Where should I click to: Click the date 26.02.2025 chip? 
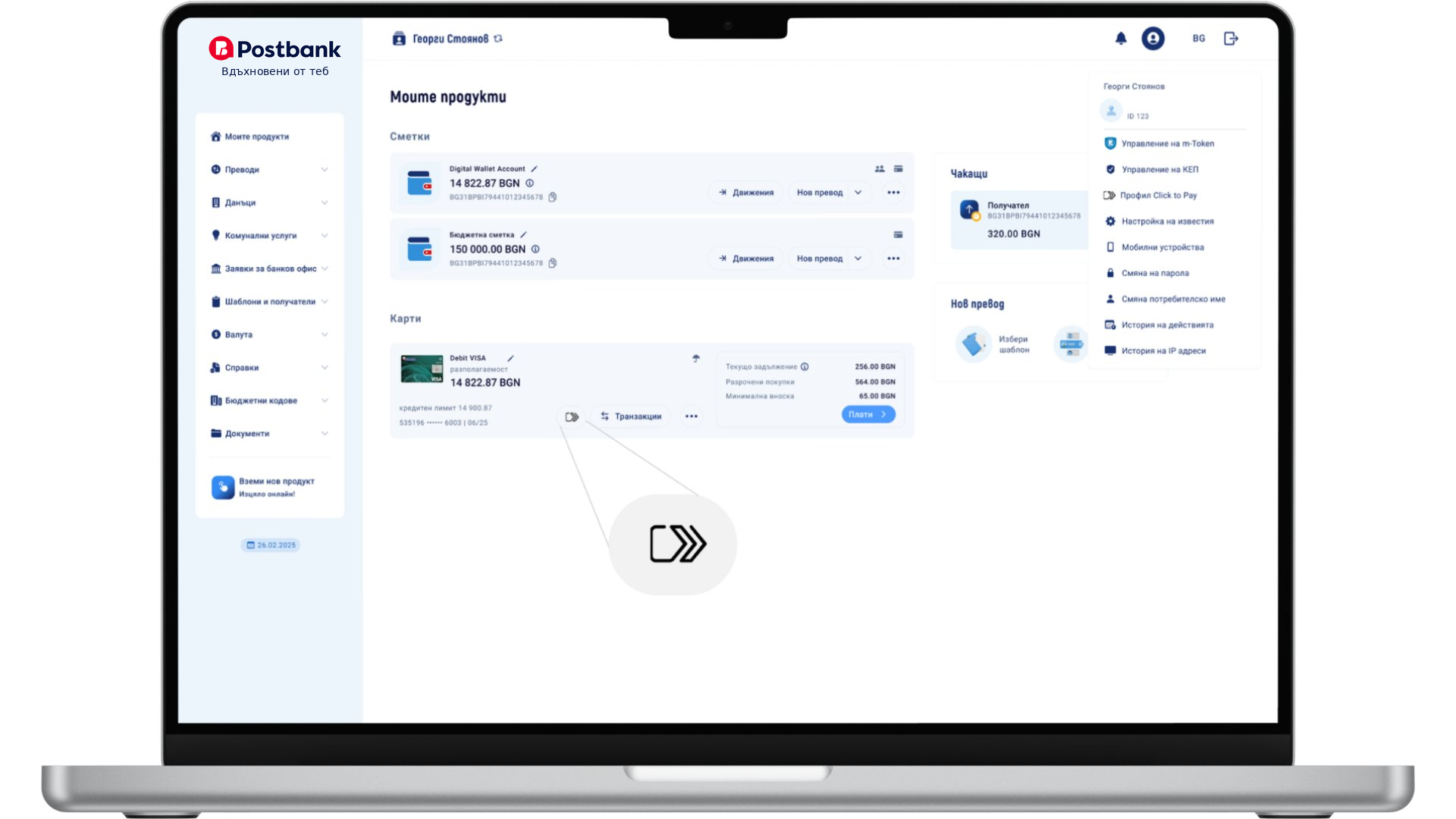coord(271,545)
